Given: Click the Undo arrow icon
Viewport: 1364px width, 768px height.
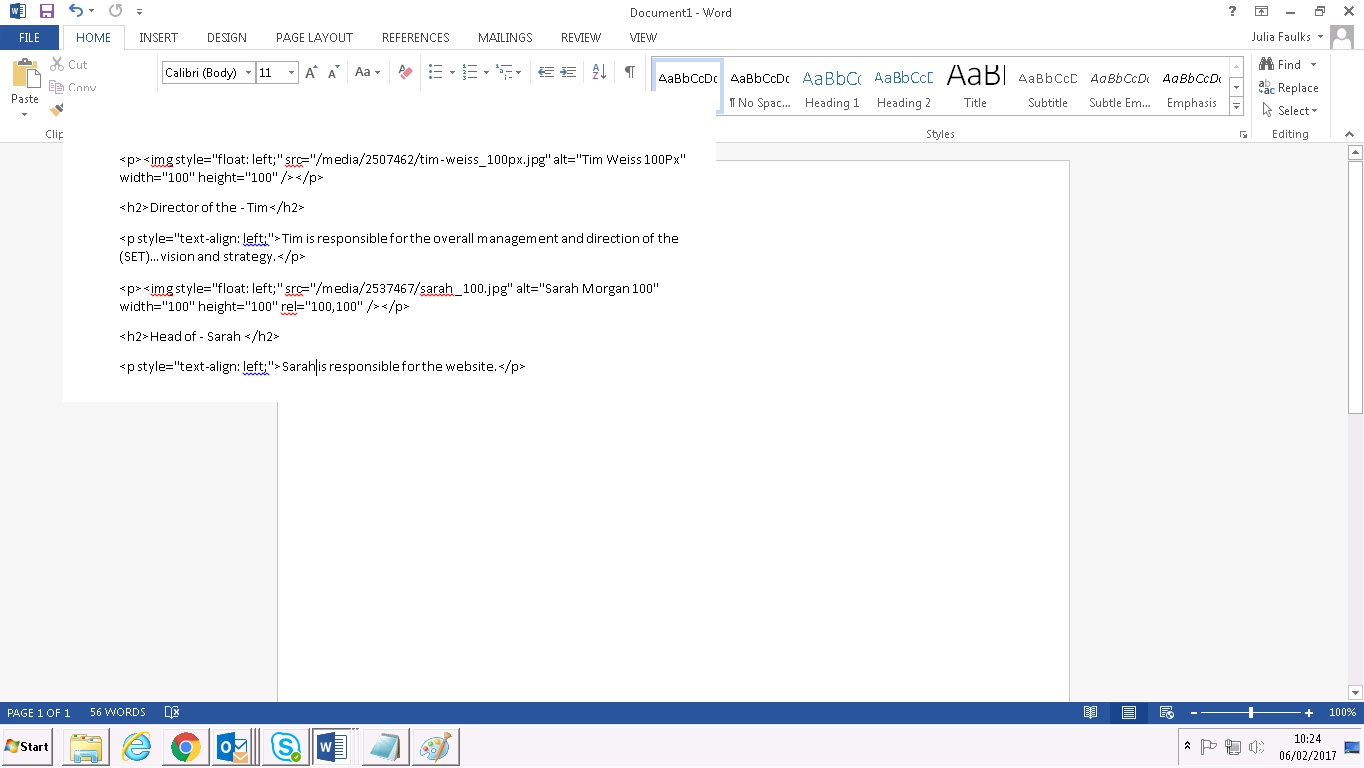Looking at the screenshot, I should [x=76, y=12].
